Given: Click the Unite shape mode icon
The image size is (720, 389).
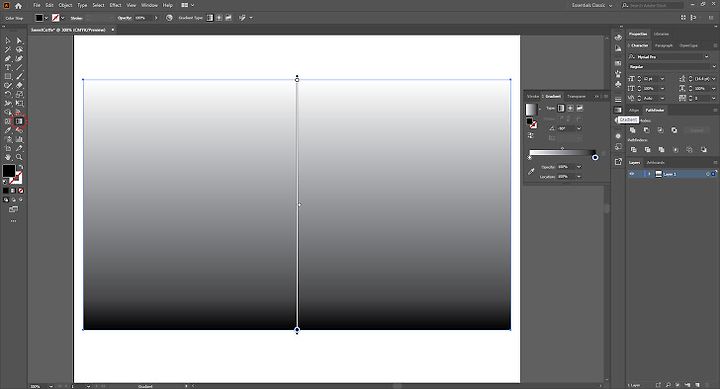Looking at the screenshot, I should pyautogui.click(x=633, y=130).
